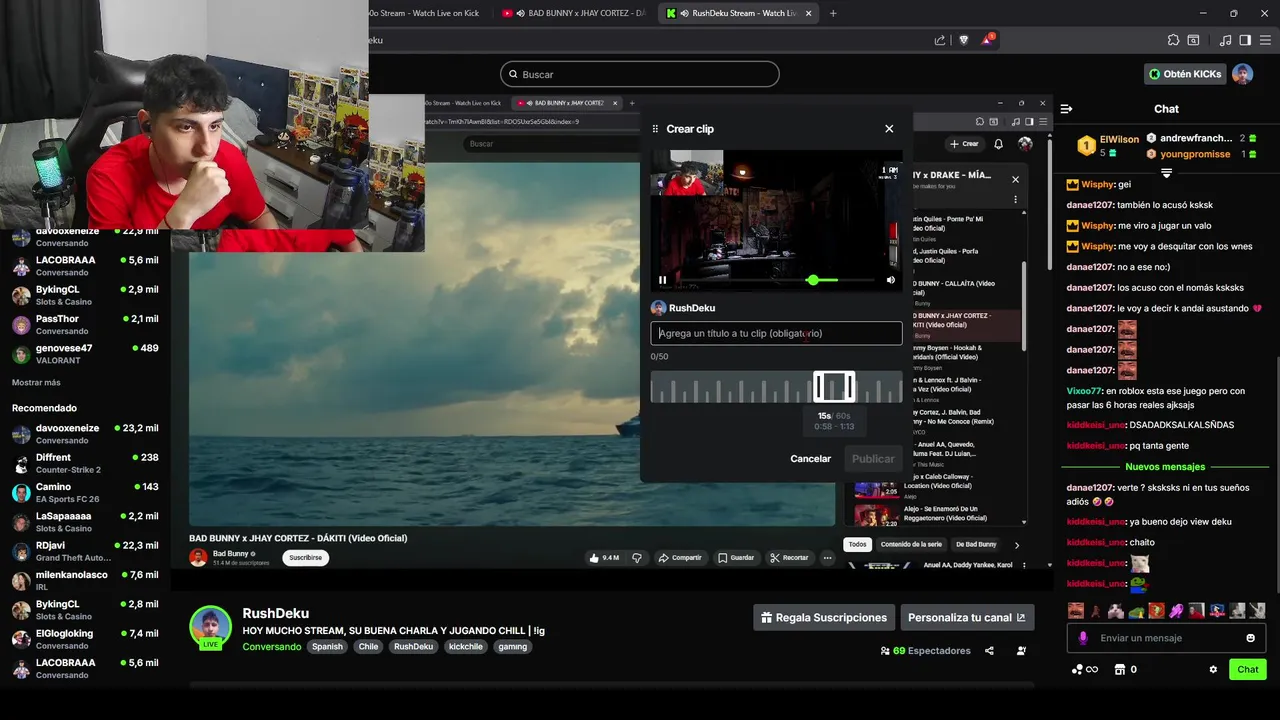Open a new browser tab
The image size is (1280, 720).
pos(833,13)
